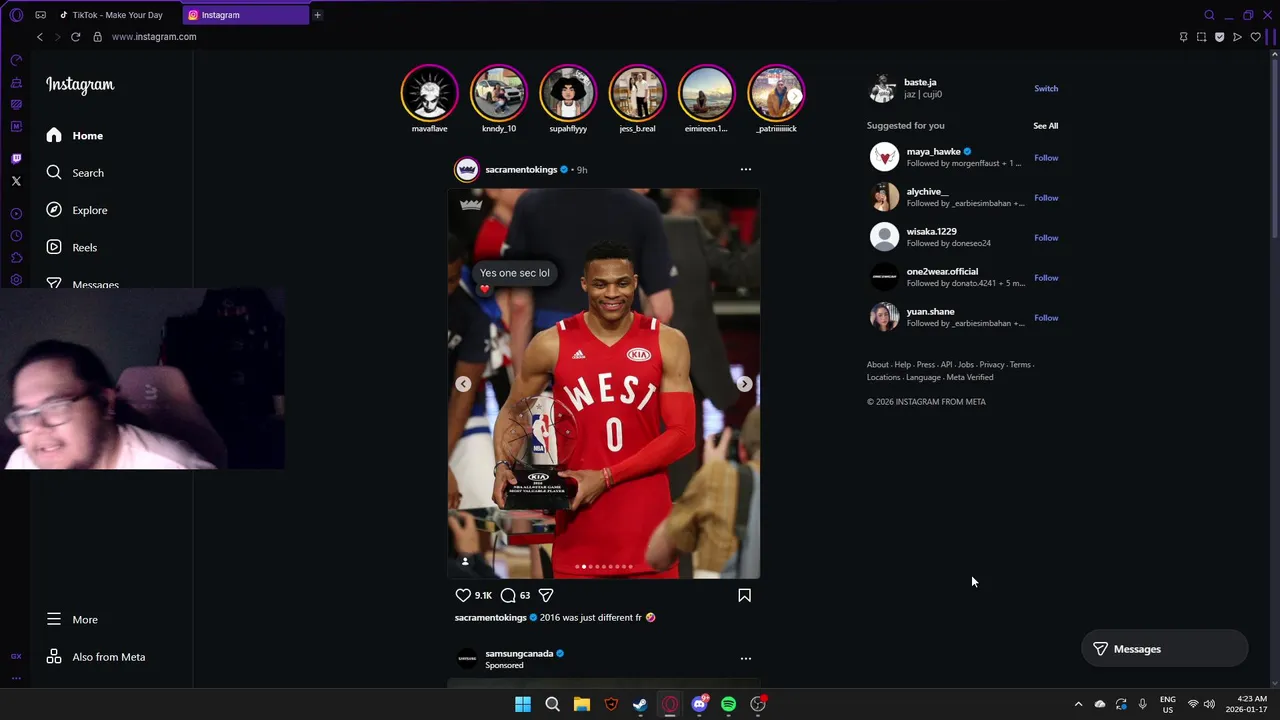Expand the More menu in Instagram sidebar
The image size is (1280, 720).
(x=72, y=620)
